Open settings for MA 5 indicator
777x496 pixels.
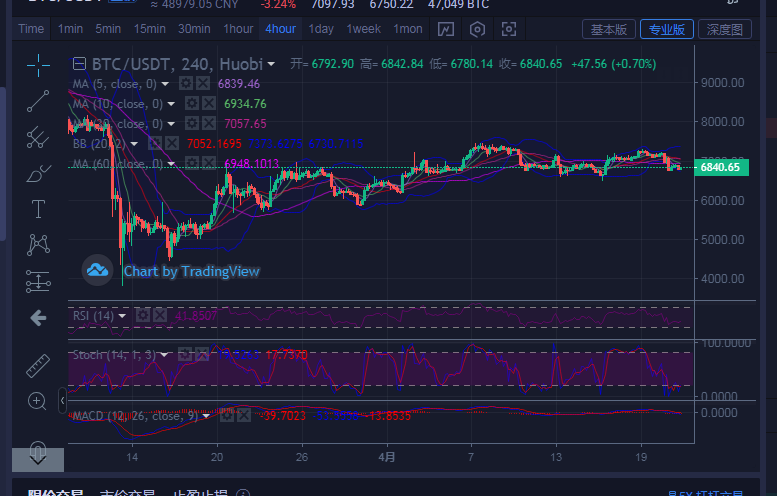click(x=186, y=83)
